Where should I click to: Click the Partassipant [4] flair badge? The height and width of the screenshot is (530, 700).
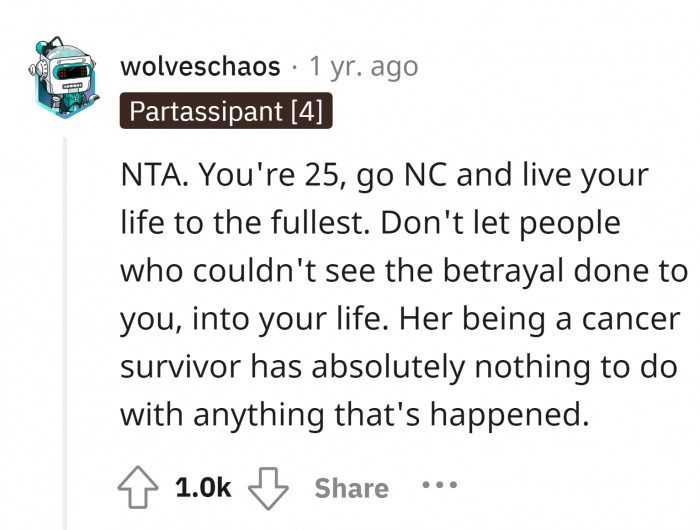point(227,110)
